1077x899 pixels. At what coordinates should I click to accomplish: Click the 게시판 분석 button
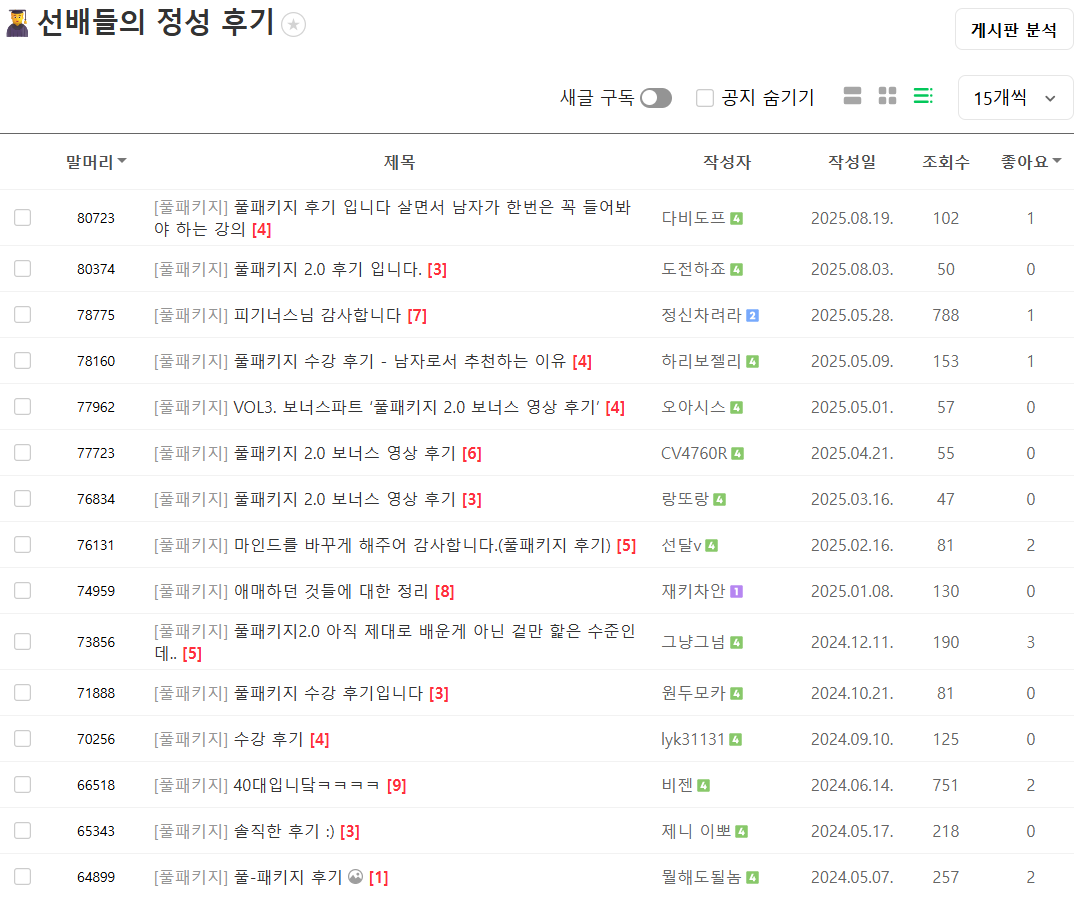[1013, 30]
